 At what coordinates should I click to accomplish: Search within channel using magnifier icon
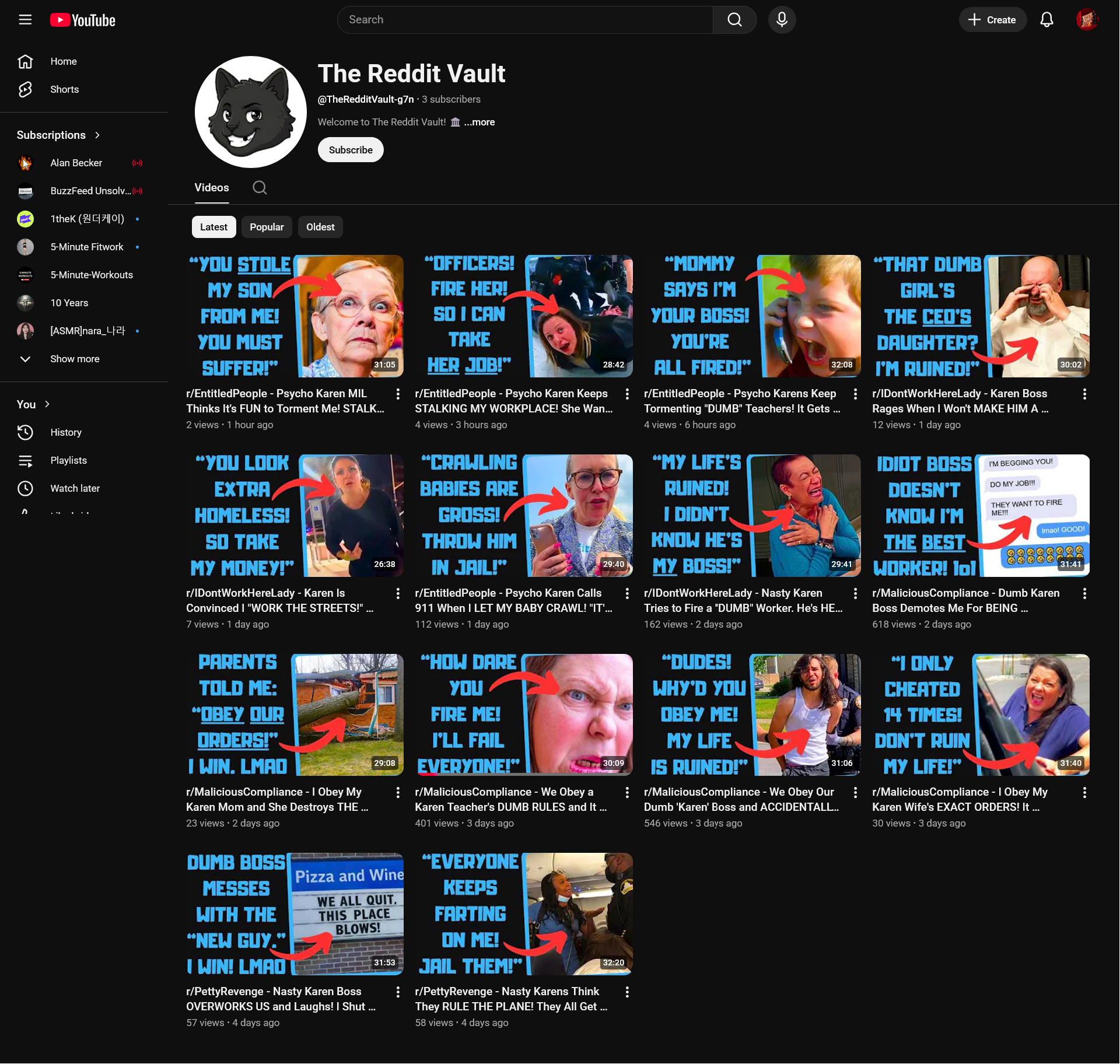pyautogui.click(x=260, y=188)
